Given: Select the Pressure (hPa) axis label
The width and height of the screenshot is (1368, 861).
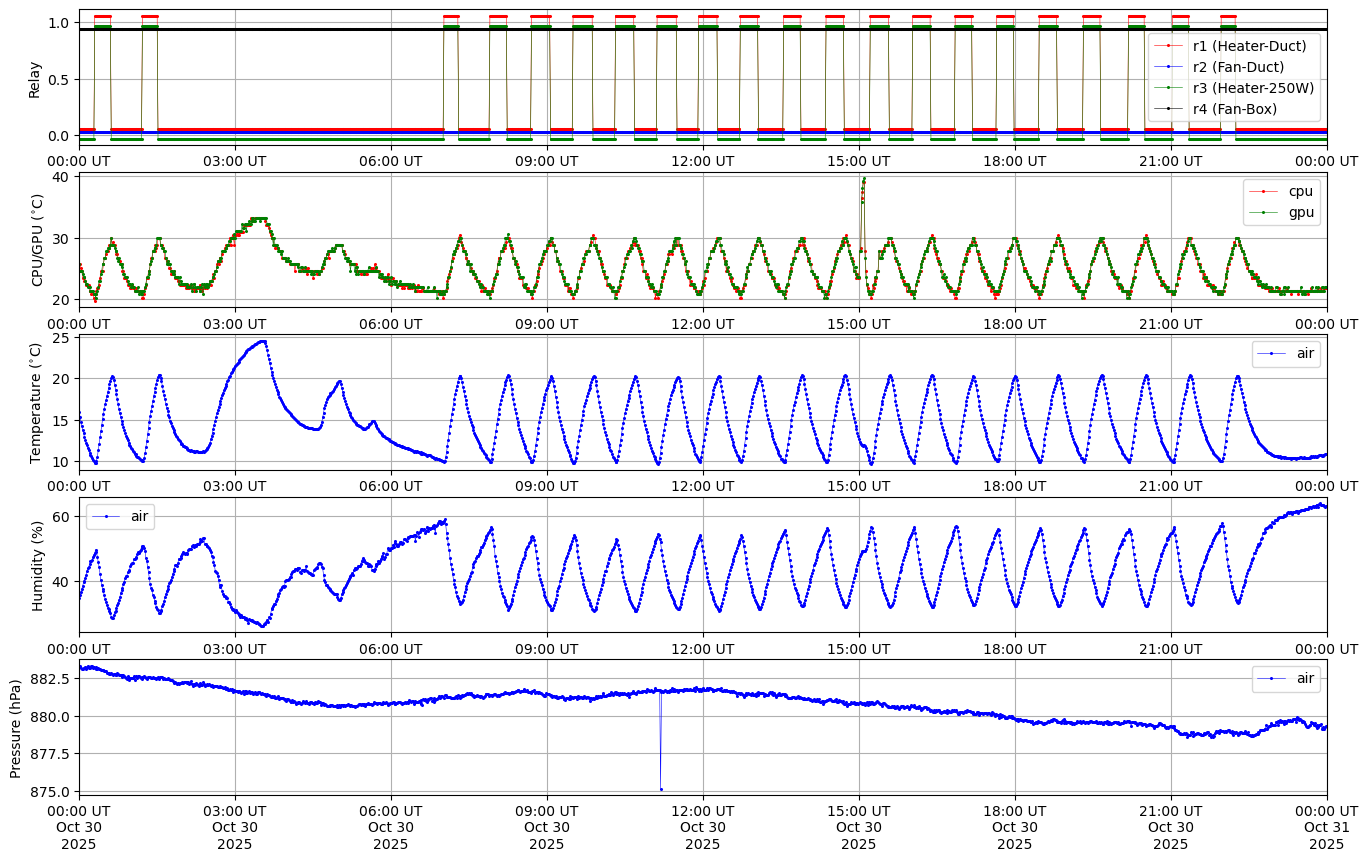Looking at the screenshot, I should point(15,727).
